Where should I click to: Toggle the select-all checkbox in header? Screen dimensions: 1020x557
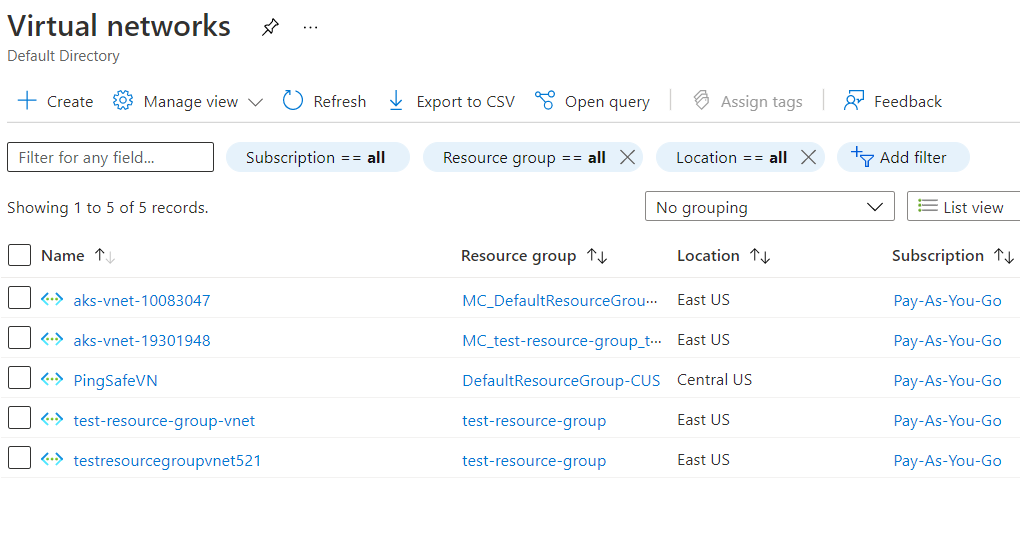(x=20, y=255)
